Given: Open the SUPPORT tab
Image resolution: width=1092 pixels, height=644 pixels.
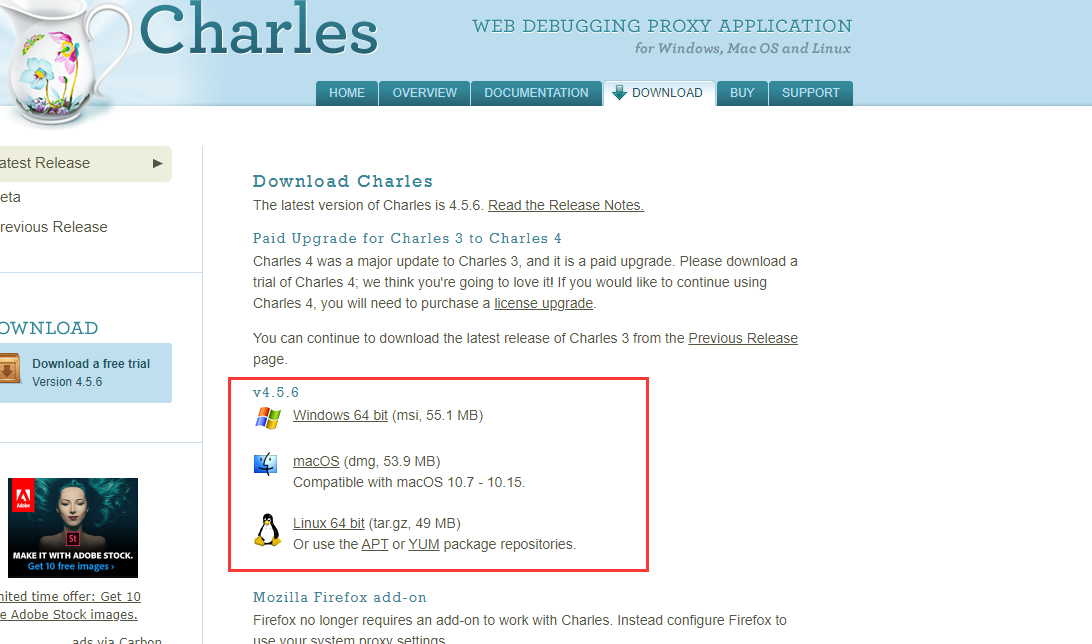Looking at the screenshot, I should [811, 93].
